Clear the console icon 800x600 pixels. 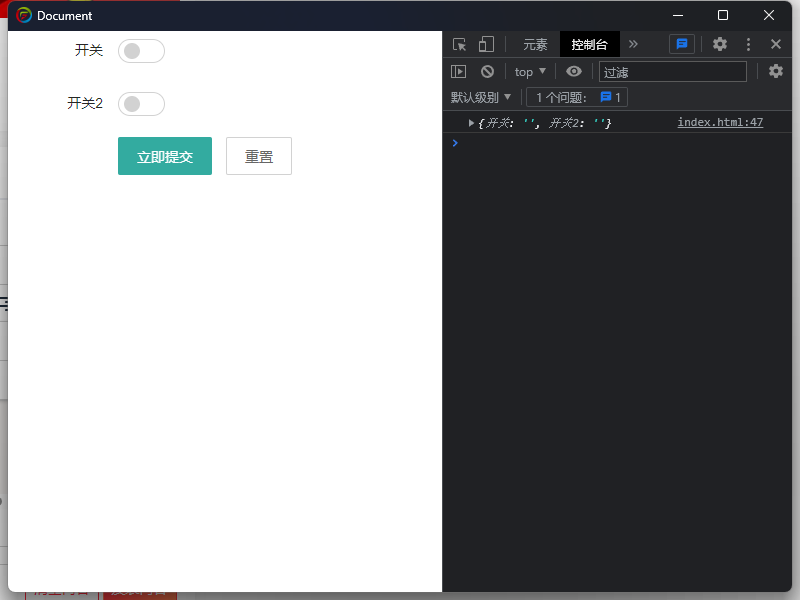487,71
